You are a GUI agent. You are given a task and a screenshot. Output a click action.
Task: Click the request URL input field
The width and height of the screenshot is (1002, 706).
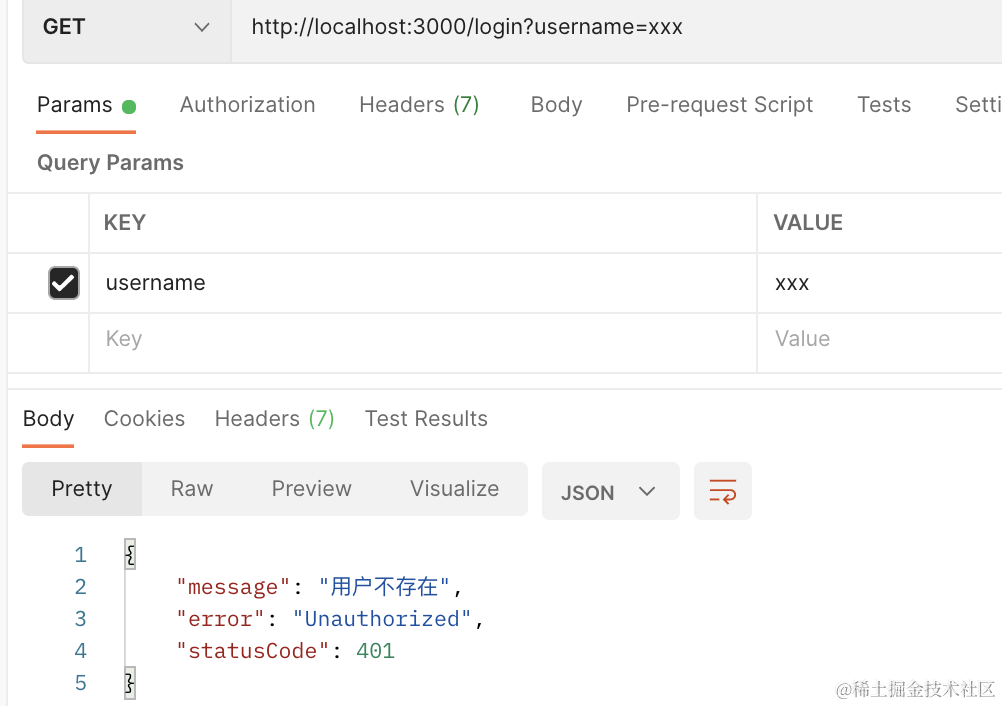click(x=600, y=27)
